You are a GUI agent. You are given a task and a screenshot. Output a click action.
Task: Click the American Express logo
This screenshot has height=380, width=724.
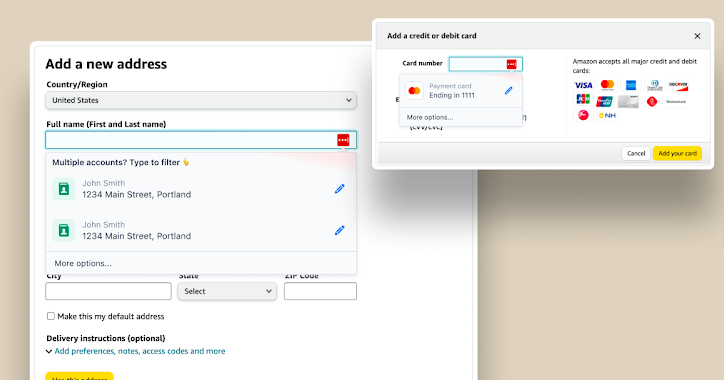click(631, 85)
